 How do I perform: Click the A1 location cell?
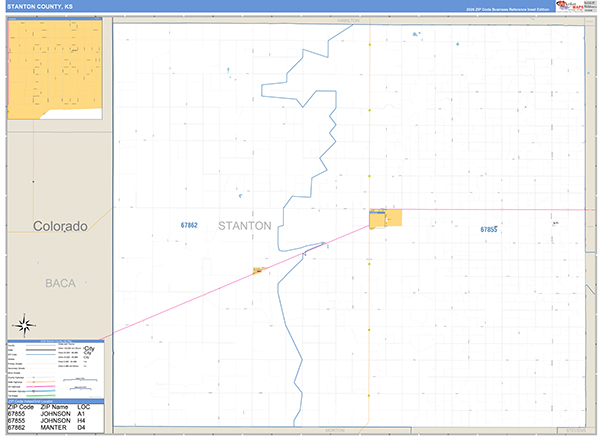pos(81,414)
